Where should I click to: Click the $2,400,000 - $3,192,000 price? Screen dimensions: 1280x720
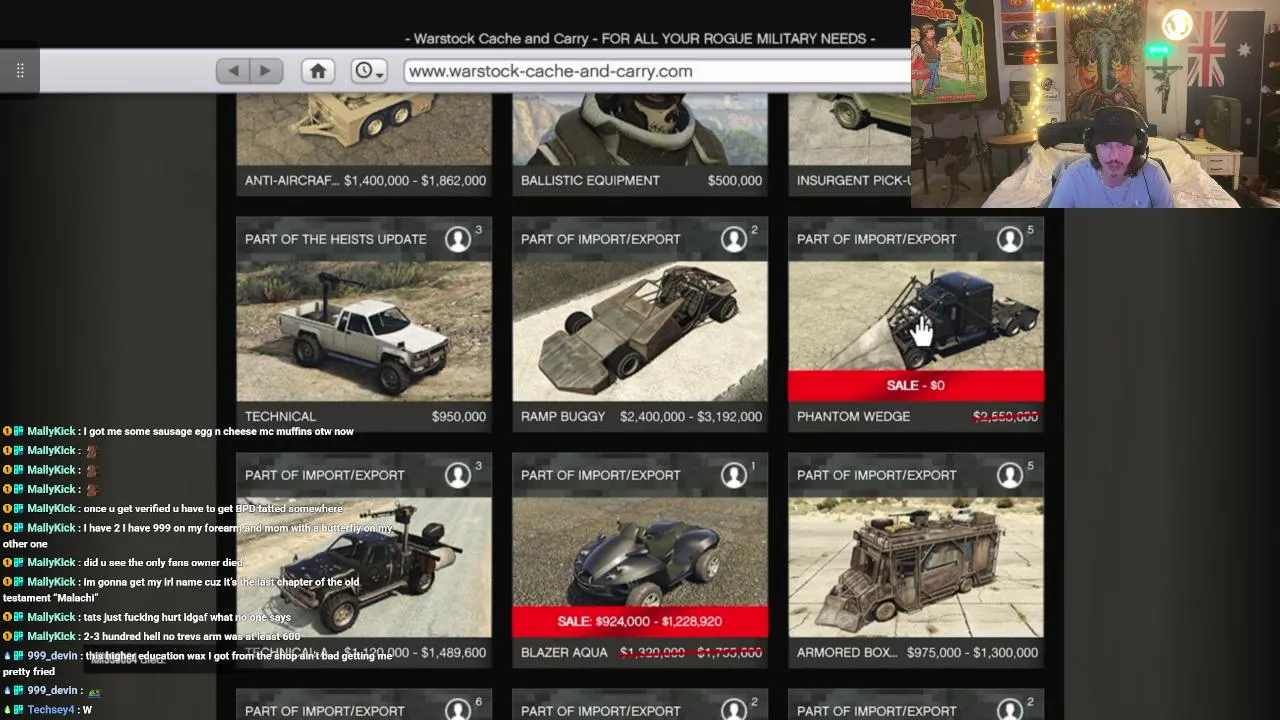click(691, 417)
